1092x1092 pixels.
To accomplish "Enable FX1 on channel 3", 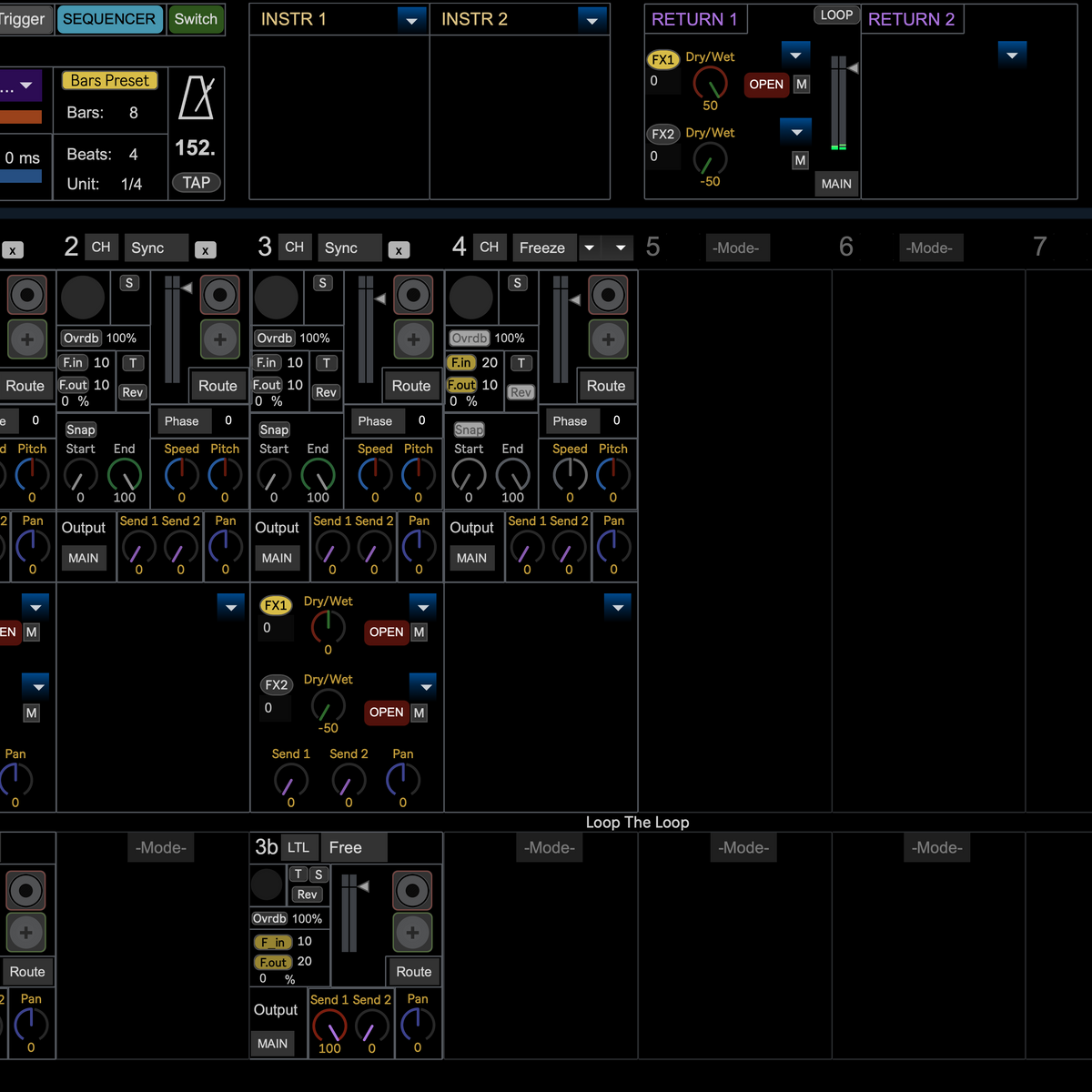I will point(276,605).
